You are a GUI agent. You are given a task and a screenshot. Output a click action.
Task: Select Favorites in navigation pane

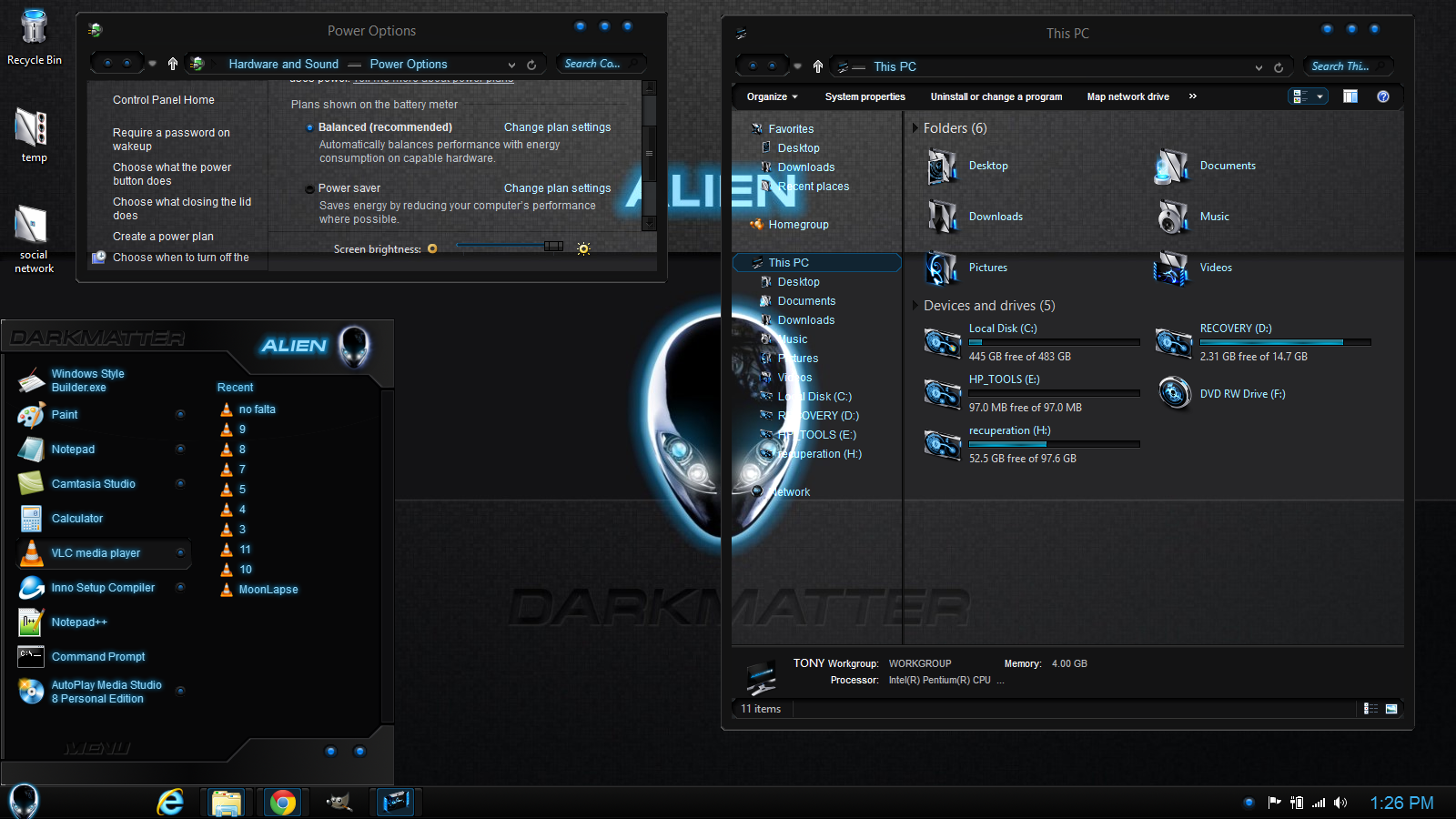[x=791, y=129]
